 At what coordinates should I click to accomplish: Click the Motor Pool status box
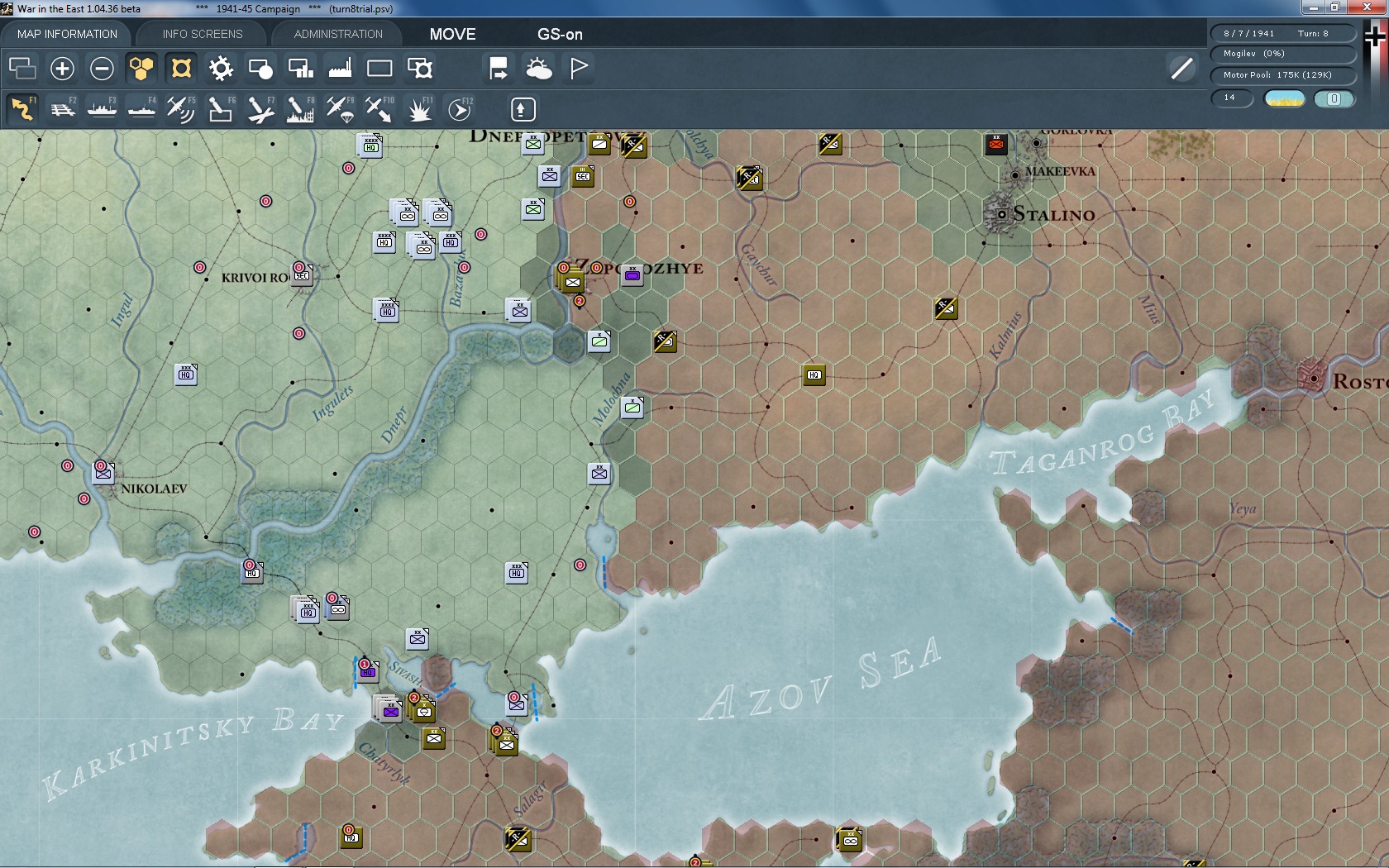pos(1283,75)
